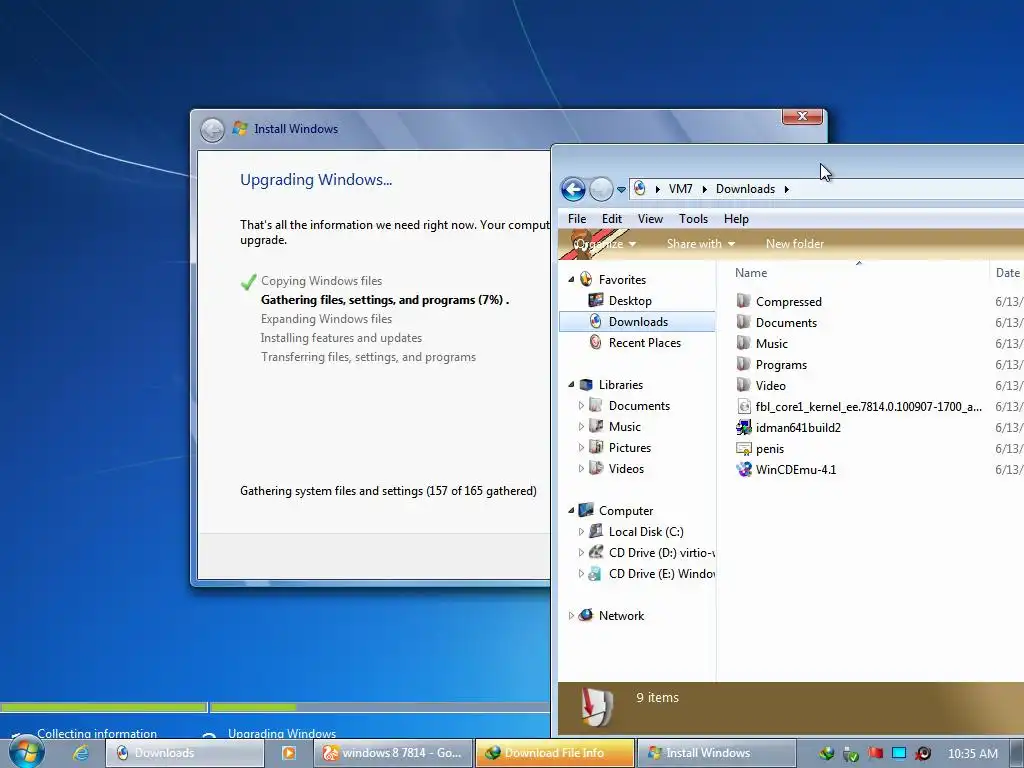Screen dimensions: 1024x768
Task: Select the Video folder icon
Action: [743, 385]
